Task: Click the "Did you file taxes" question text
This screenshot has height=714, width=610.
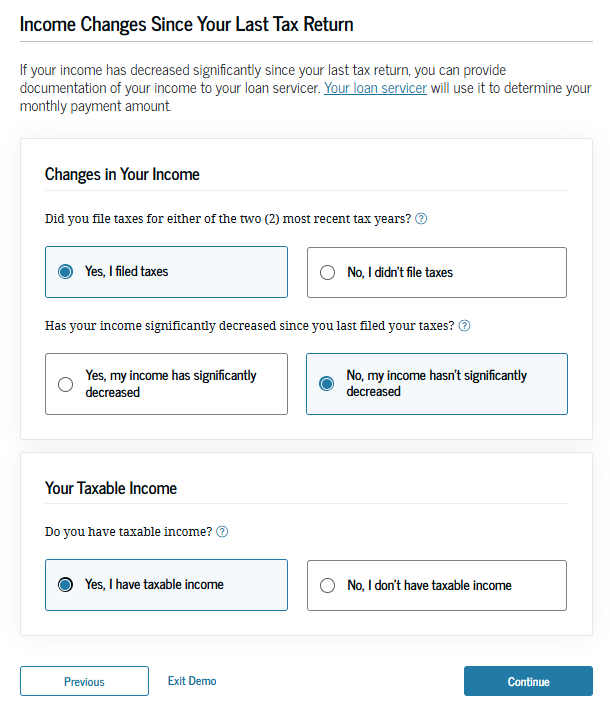Action: [228, 219]
